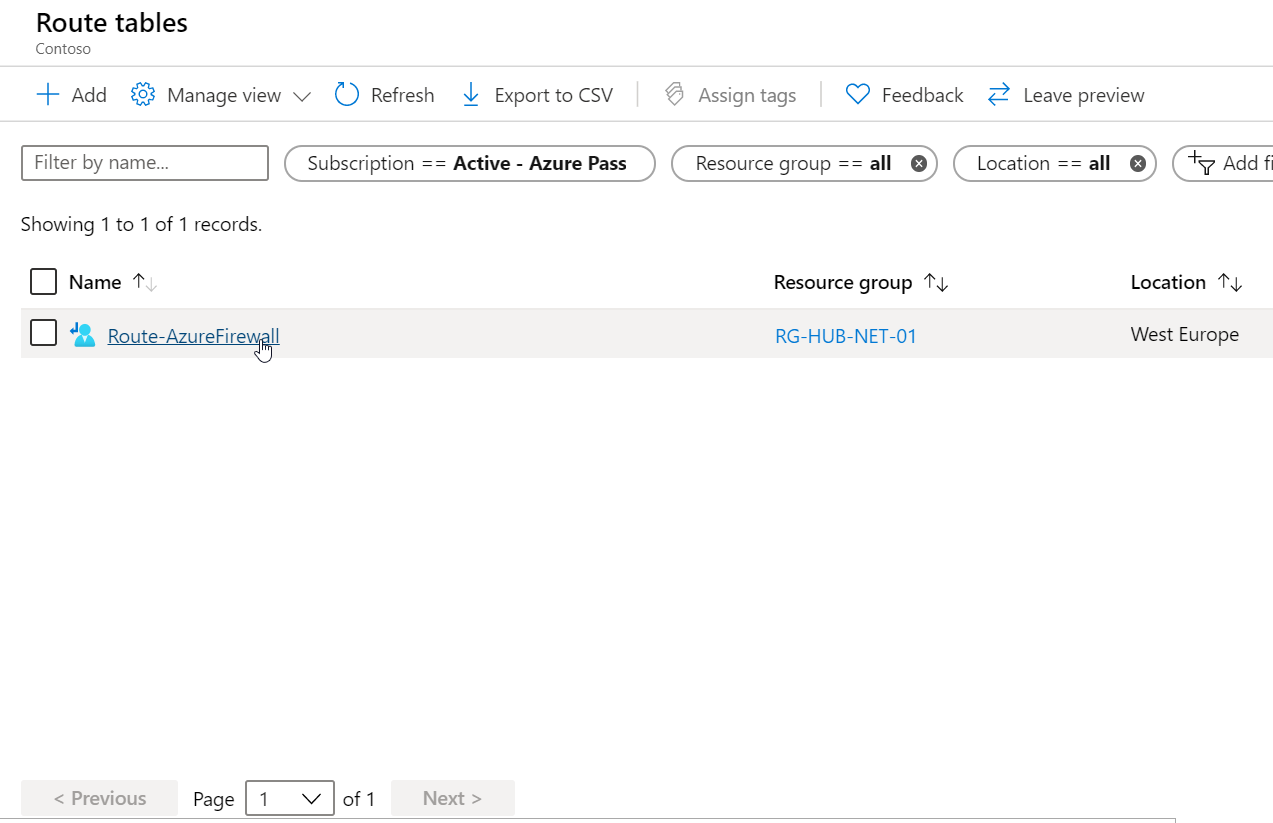
Task: Click the Feedback label
Action: [922, 95]
